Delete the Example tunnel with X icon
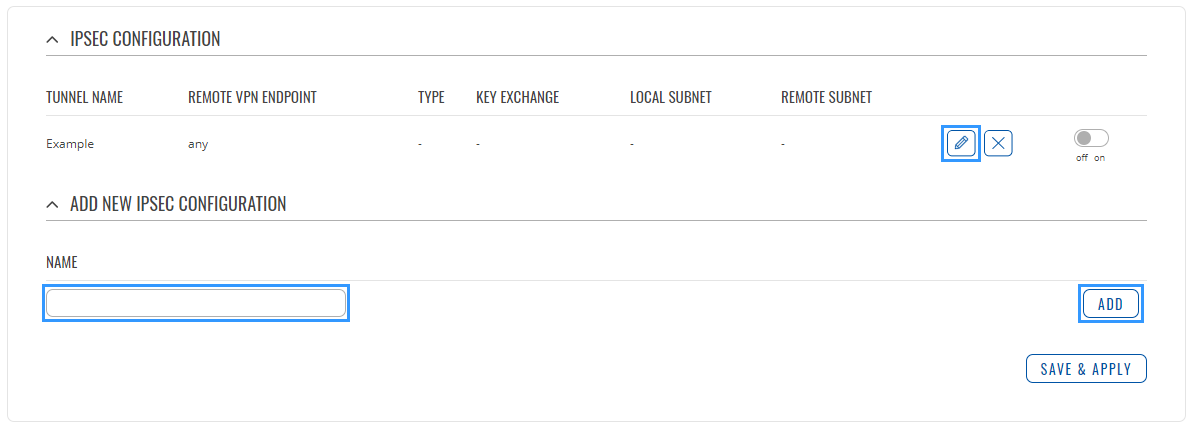The image size is (1194, 427). pyautogui.click(x=998, y=143)
